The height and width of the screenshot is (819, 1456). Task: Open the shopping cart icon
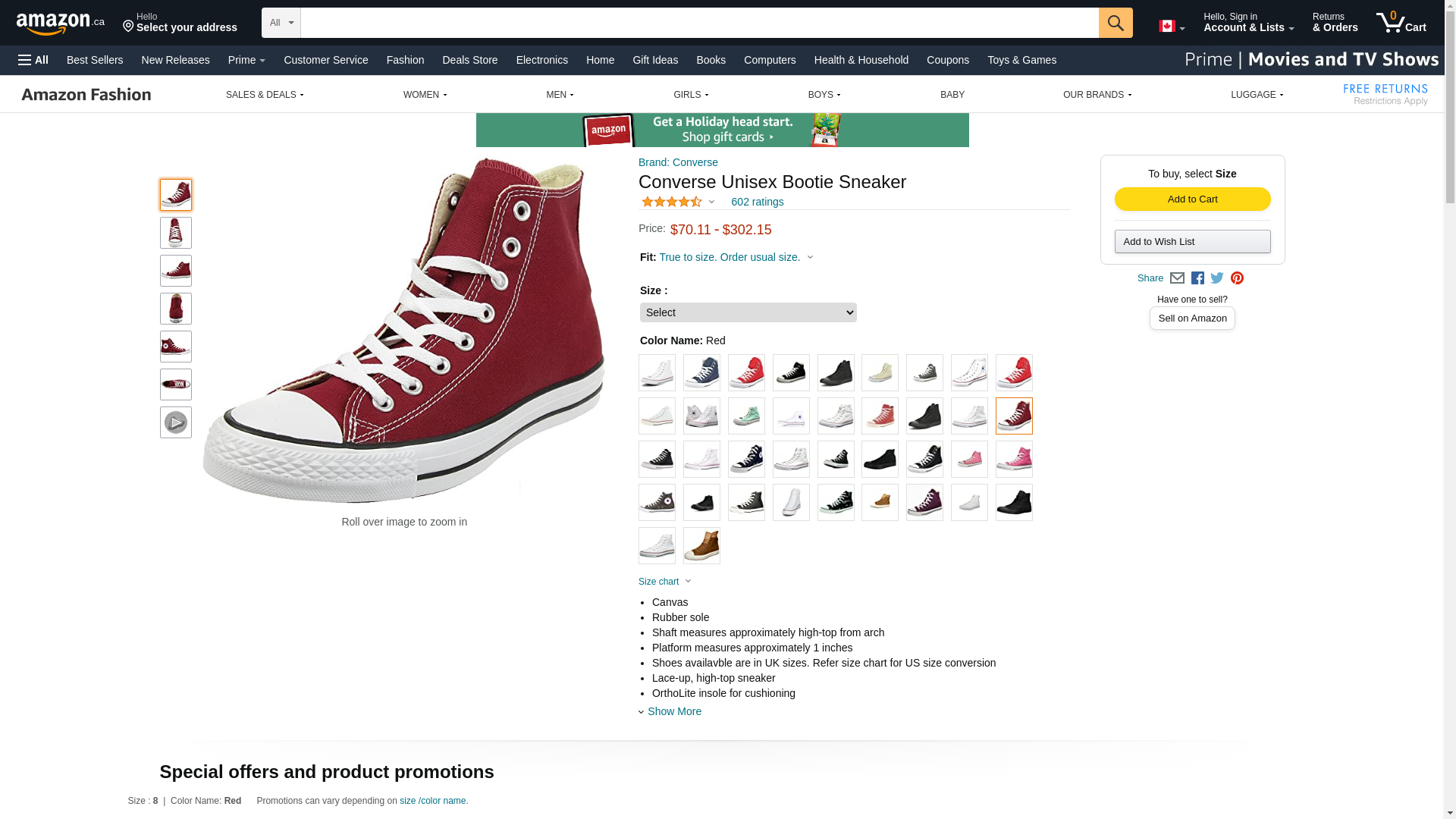(1401, 23)
